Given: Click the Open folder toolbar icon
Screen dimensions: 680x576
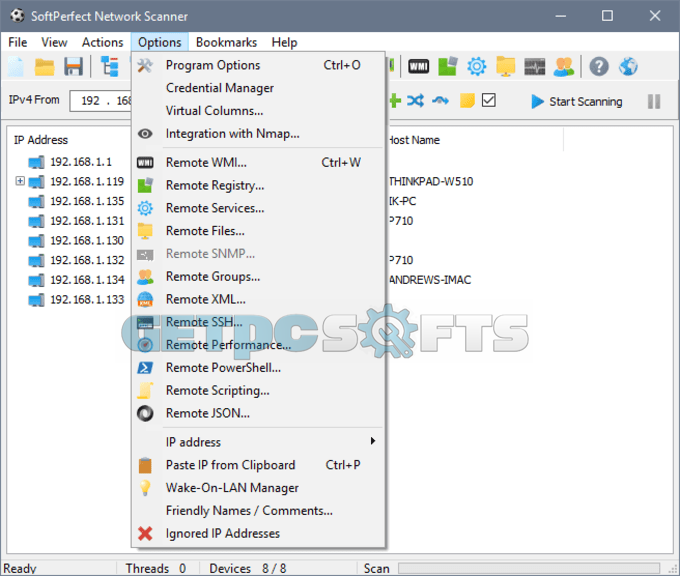Looking at the screenshot, I should (x=44, y=67).
